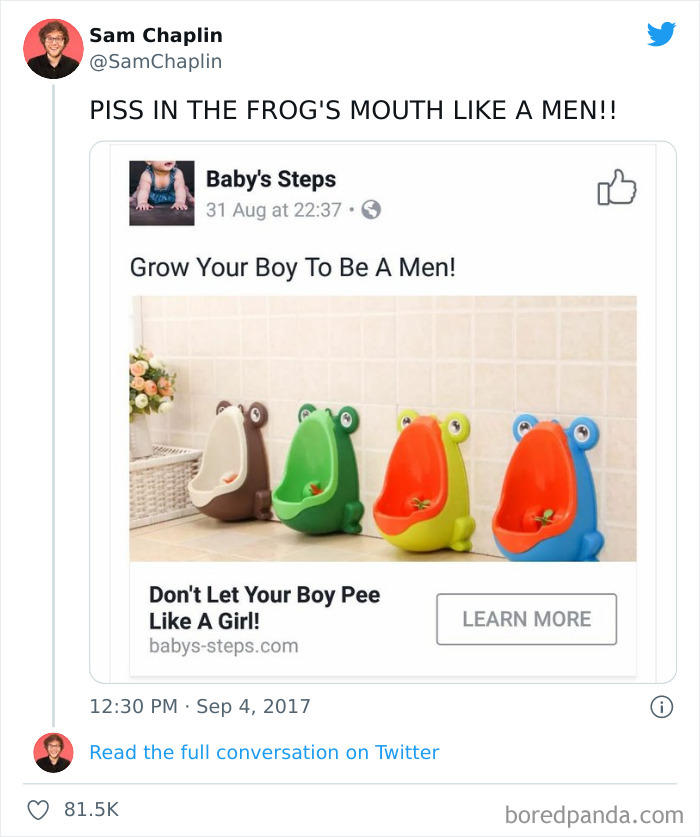The image size is (700, 837).
Task: Click the small avatar beside Read conversation
Action: tap(53, 752)
